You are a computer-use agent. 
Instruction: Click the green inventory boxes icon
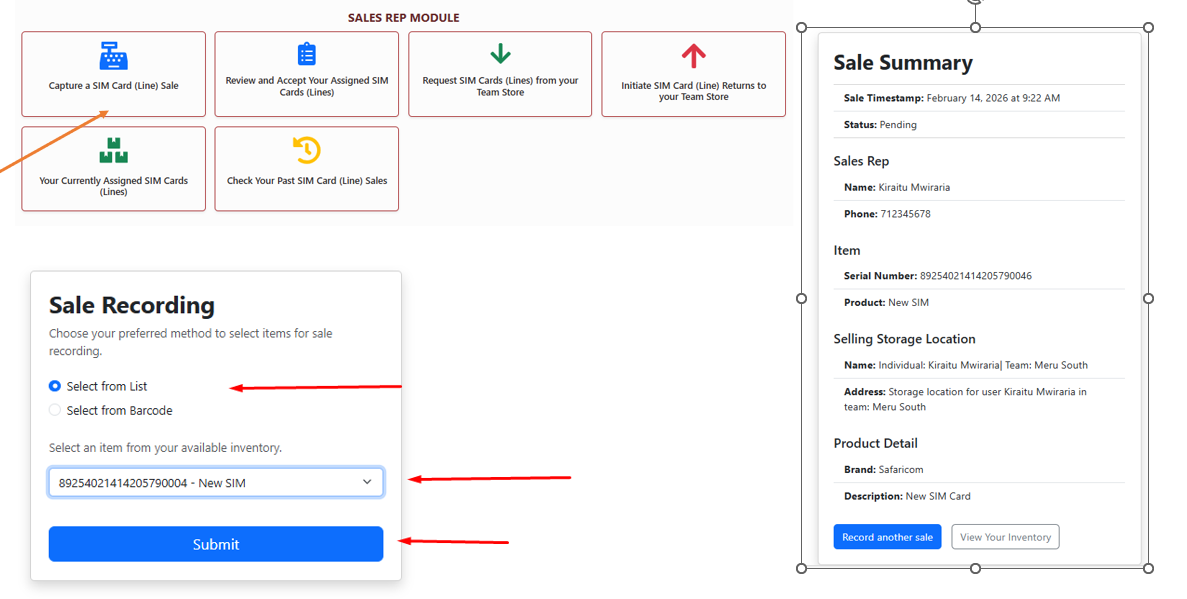coord(113,152)
